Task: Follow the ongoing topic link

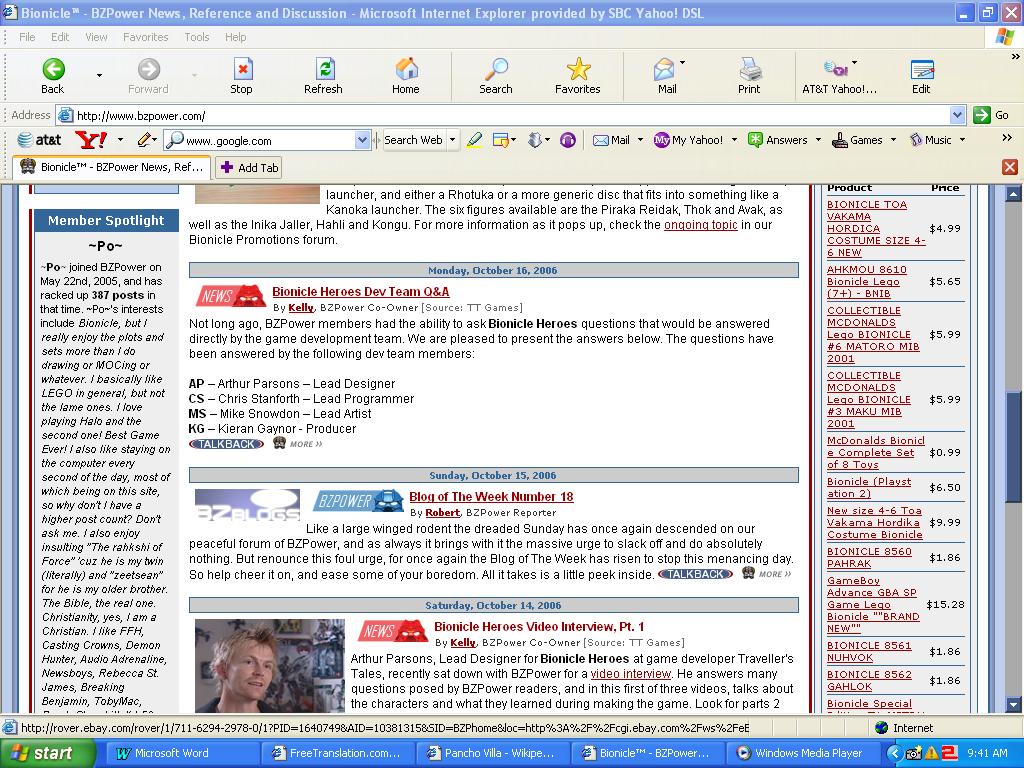Action: click(x=701, y=225)
